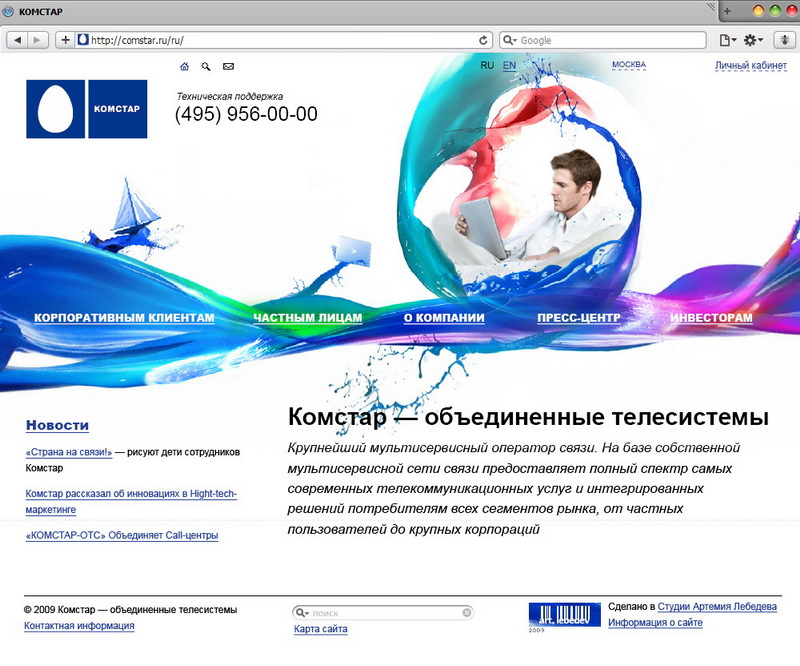Viewport: 800px width, 666px height.
Task: Open the Пресс-центр menu section
Action: tap(579, 318)
